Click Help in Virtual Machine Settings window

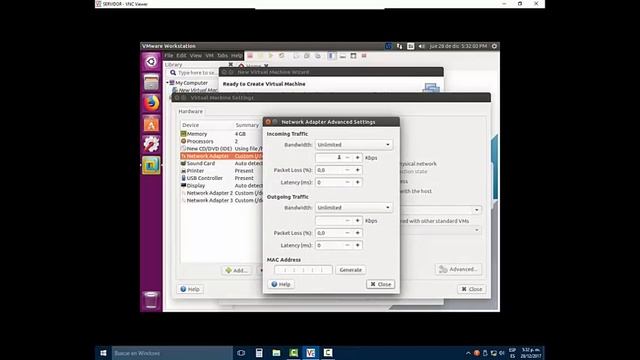190,289
